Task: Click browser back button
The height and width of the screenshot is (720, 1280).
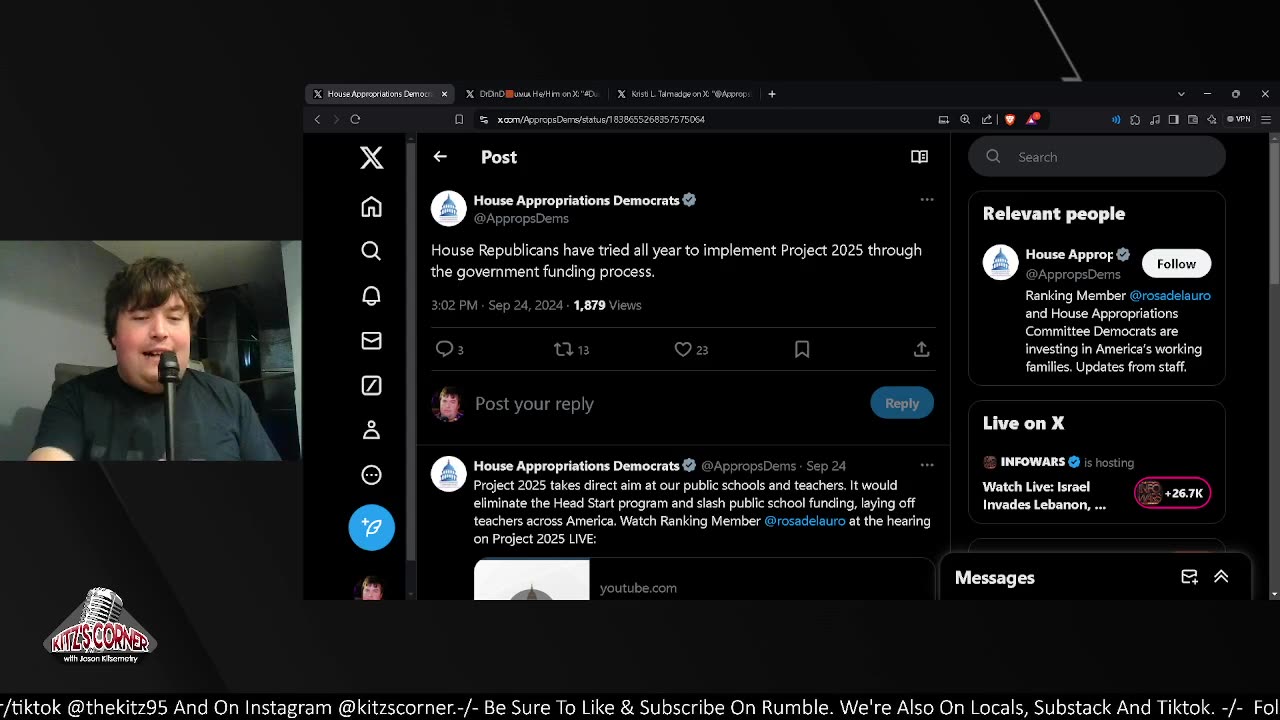Action: (x=317, y=119)
